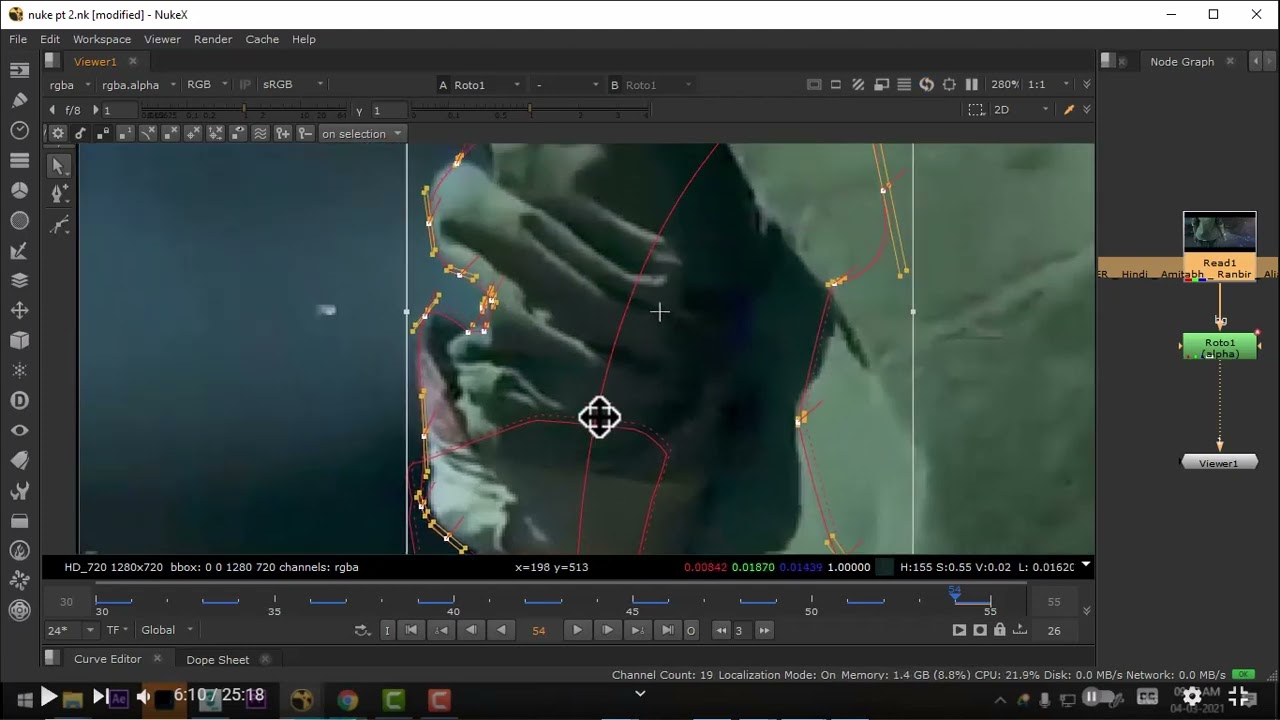Toggle the viewer target crosshair icon
Screen dimensions: 1280x720
[949, 85]
